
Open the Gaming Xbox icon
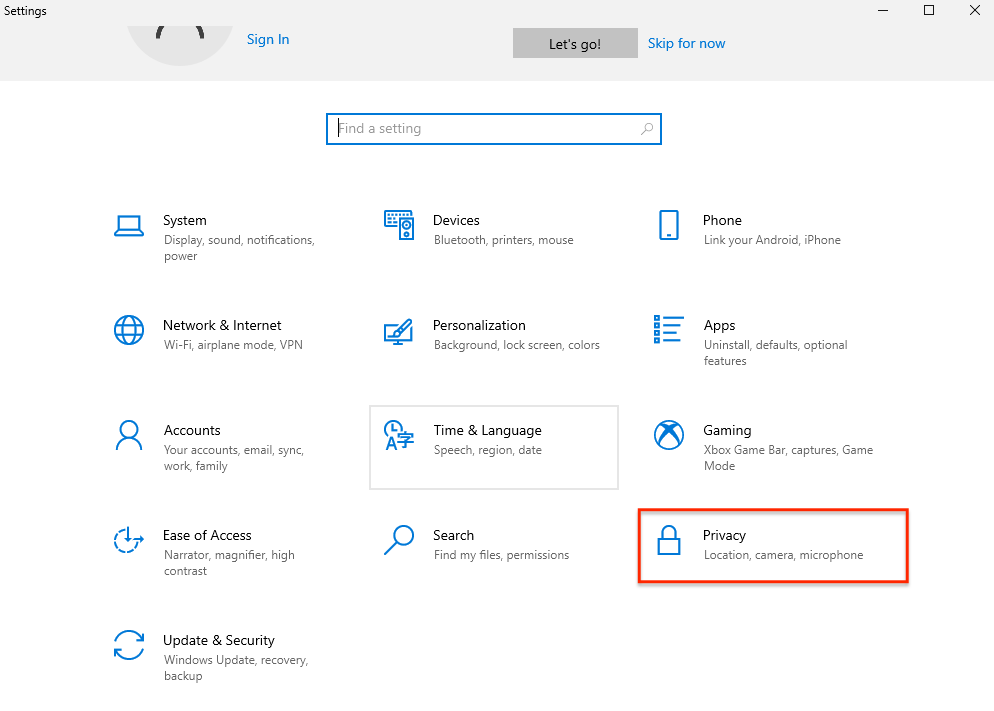tap(669, 435)
